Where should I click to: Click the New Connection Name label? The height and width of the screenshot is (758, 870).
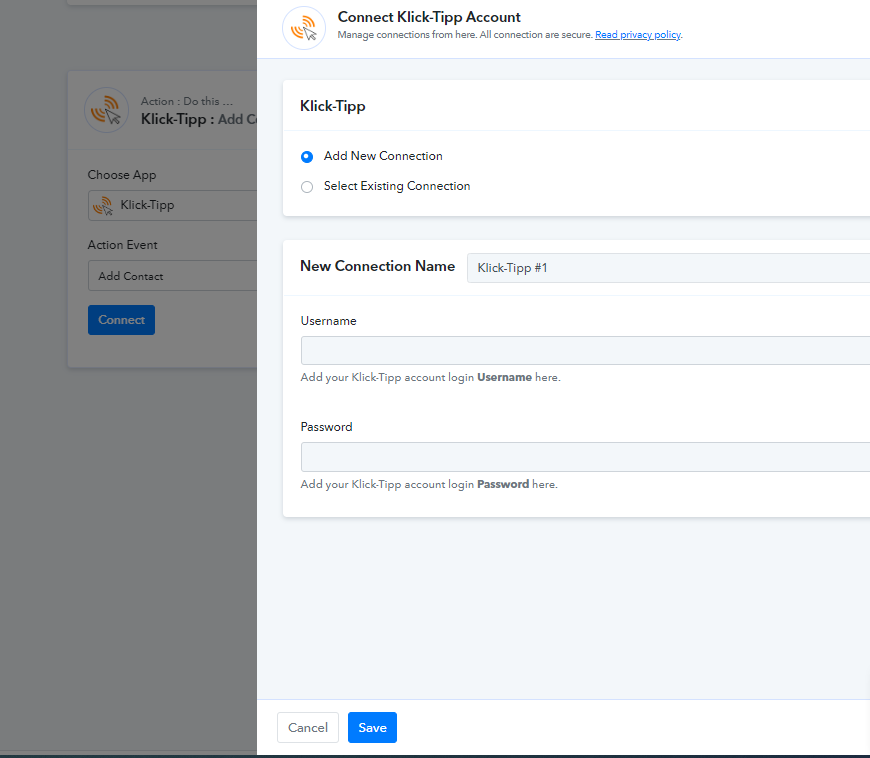[377, 266]
